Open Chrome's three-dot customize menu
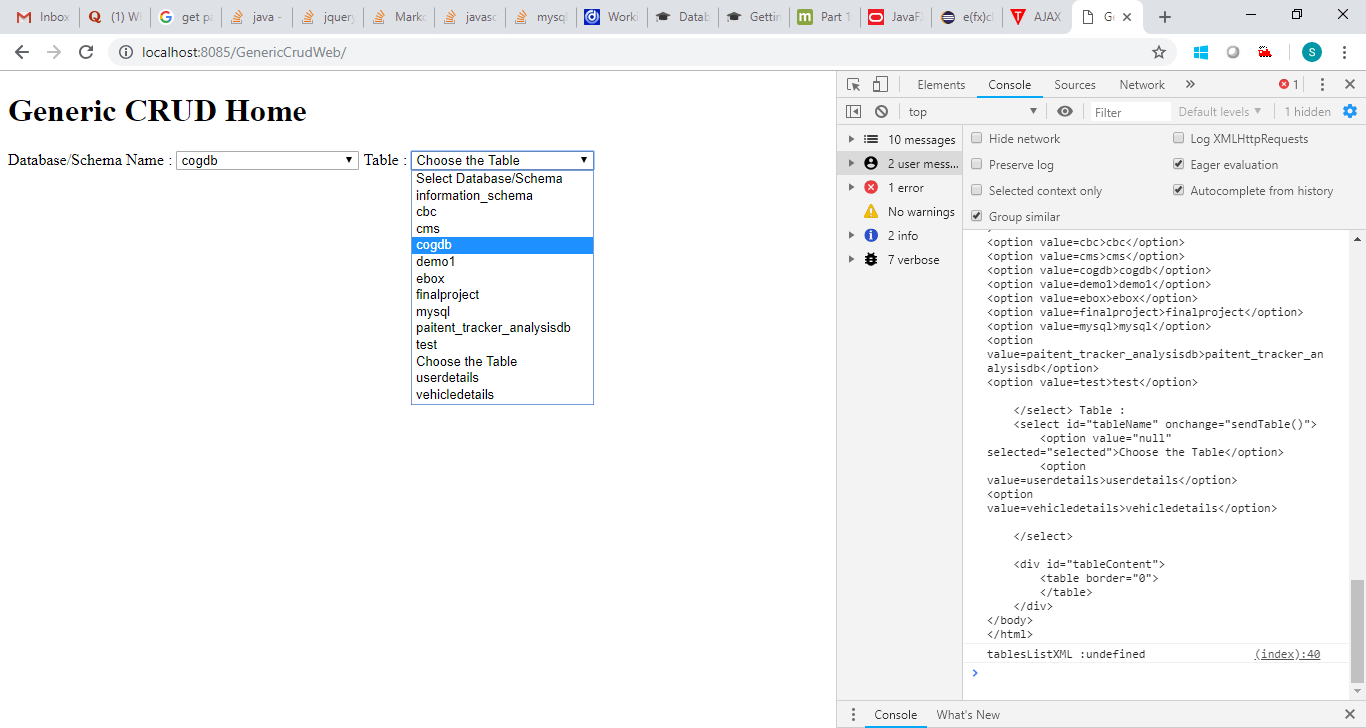 tap(1343, 51)
